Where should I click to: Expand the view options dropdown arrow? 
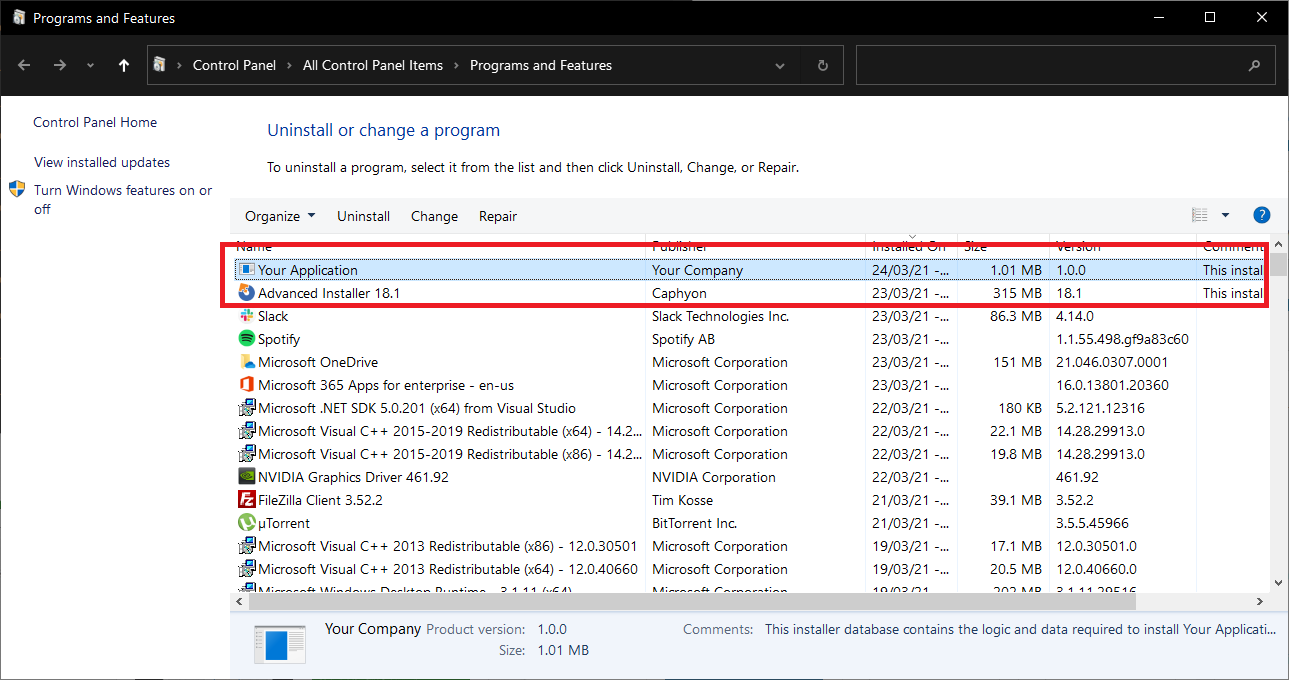click(x=1225, y=215)
